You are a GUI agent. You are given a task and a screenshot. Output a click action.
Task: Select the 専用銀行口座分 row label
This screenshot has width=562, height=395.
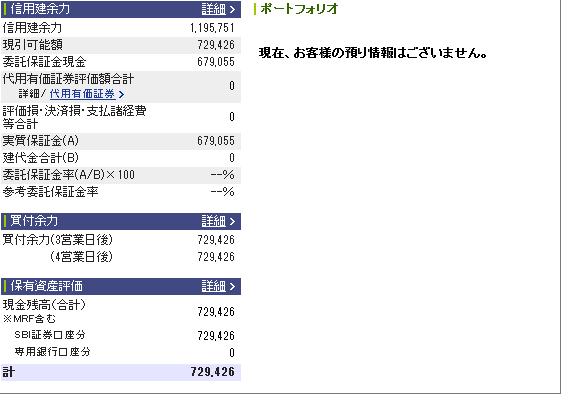(52, 352)
